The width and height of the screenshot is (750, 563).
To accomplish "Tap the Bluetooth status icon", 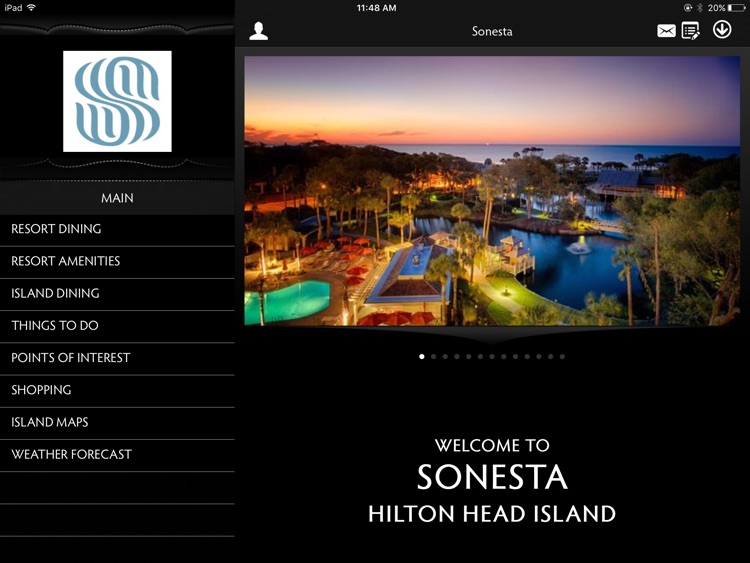I will click(699, 8).
